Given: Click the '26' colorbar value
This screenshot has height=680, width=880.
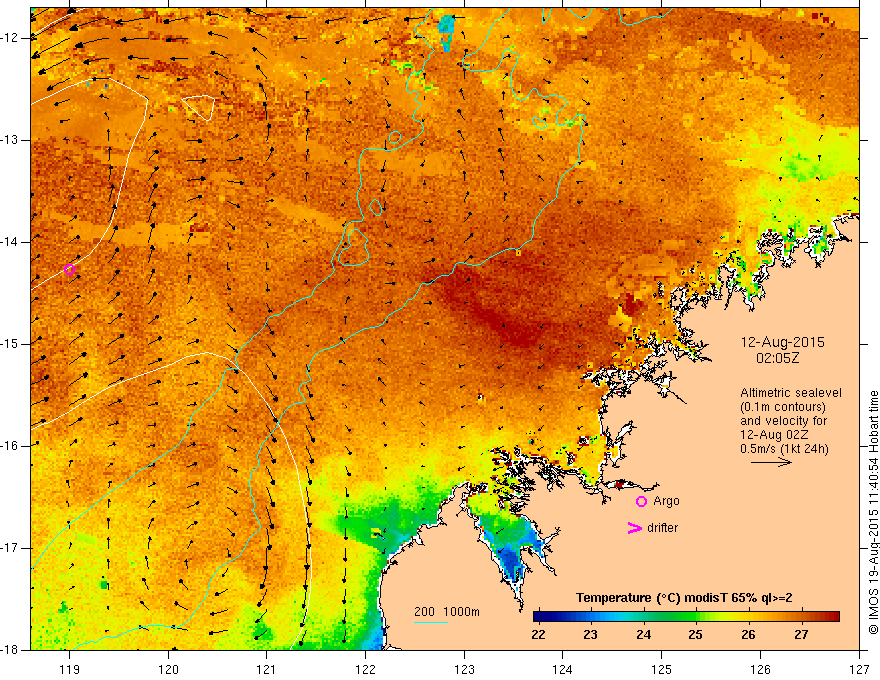Looking at the screenshot, I should point(748,635).
